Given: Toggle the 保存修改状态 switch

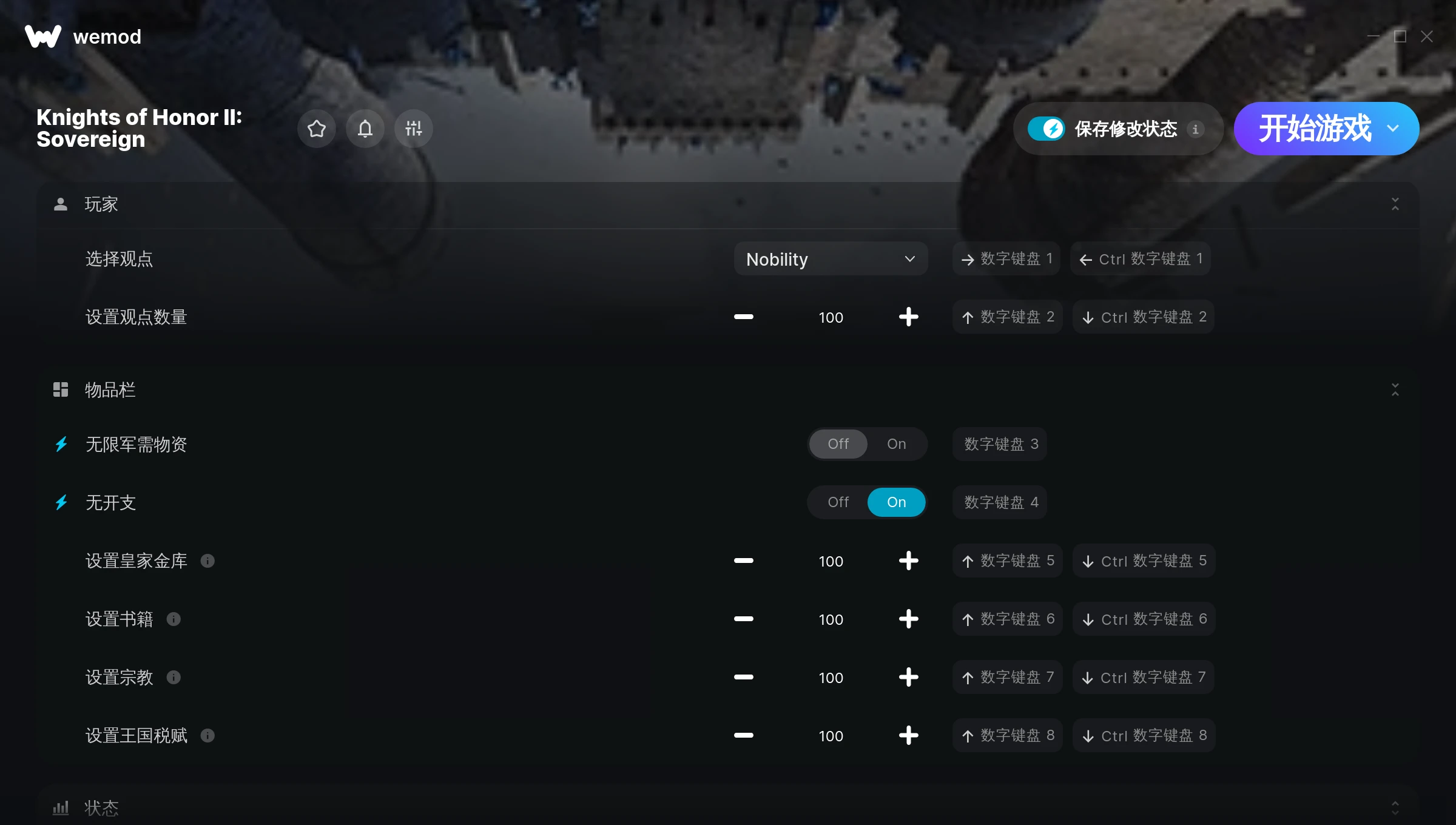Looking at the screenshot, I should [x=1046, y=129].
